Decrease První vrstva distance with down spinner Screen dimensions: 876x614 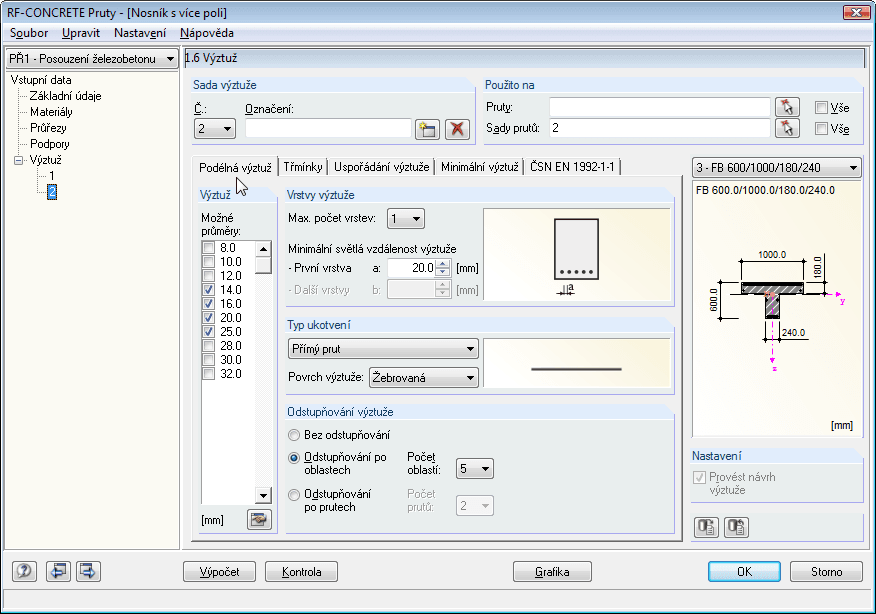tap(442, 272)
